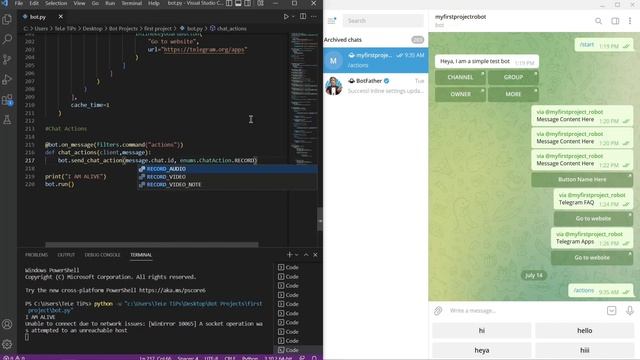Switch to the OUTPUT panel tab
The width and height of the screenshot is (640, 360).
click(x=66, y=255)
